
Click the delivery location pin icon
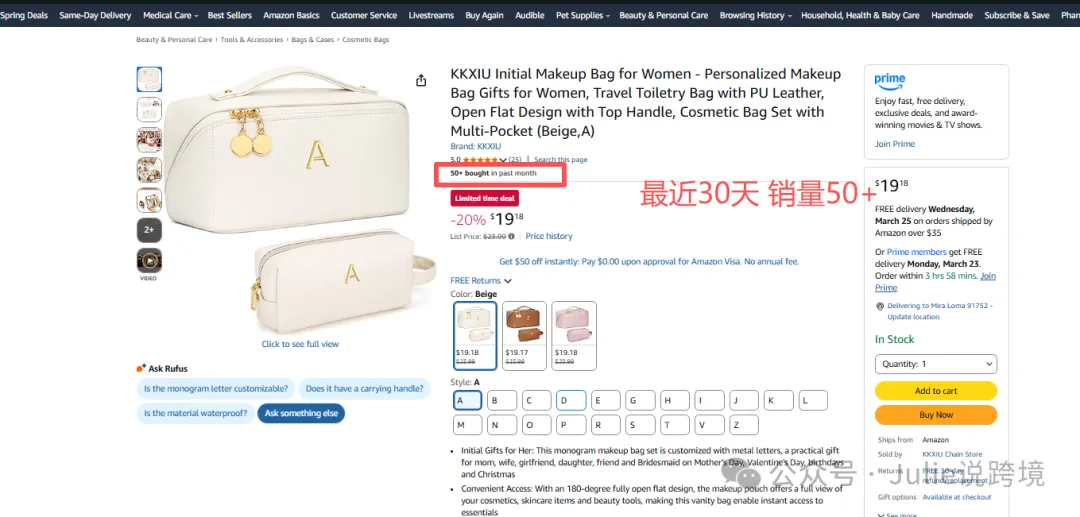click(x=880, y=306)
